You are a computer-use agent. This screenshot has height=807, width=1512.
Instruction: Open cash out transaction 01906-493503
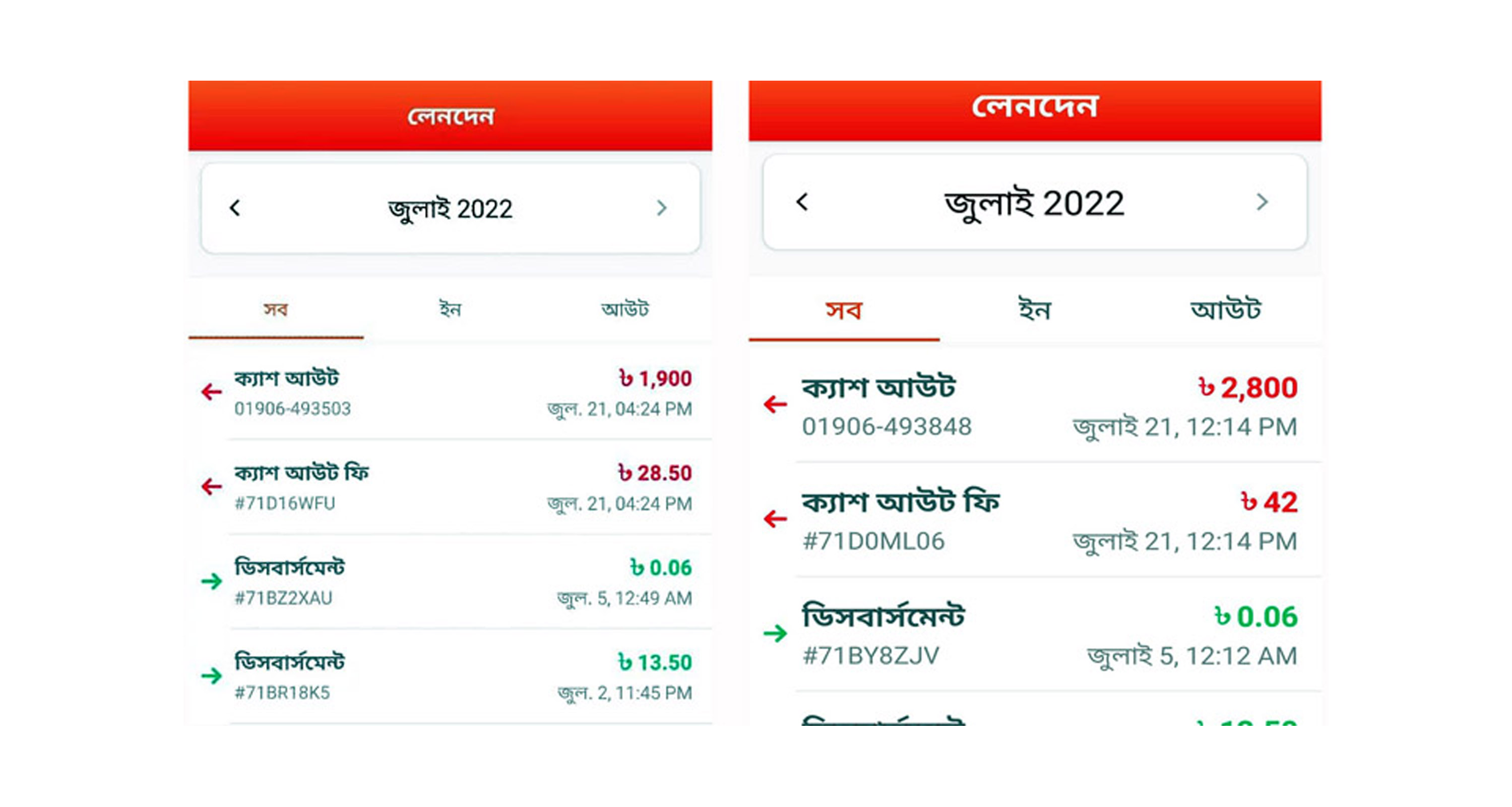450,392
